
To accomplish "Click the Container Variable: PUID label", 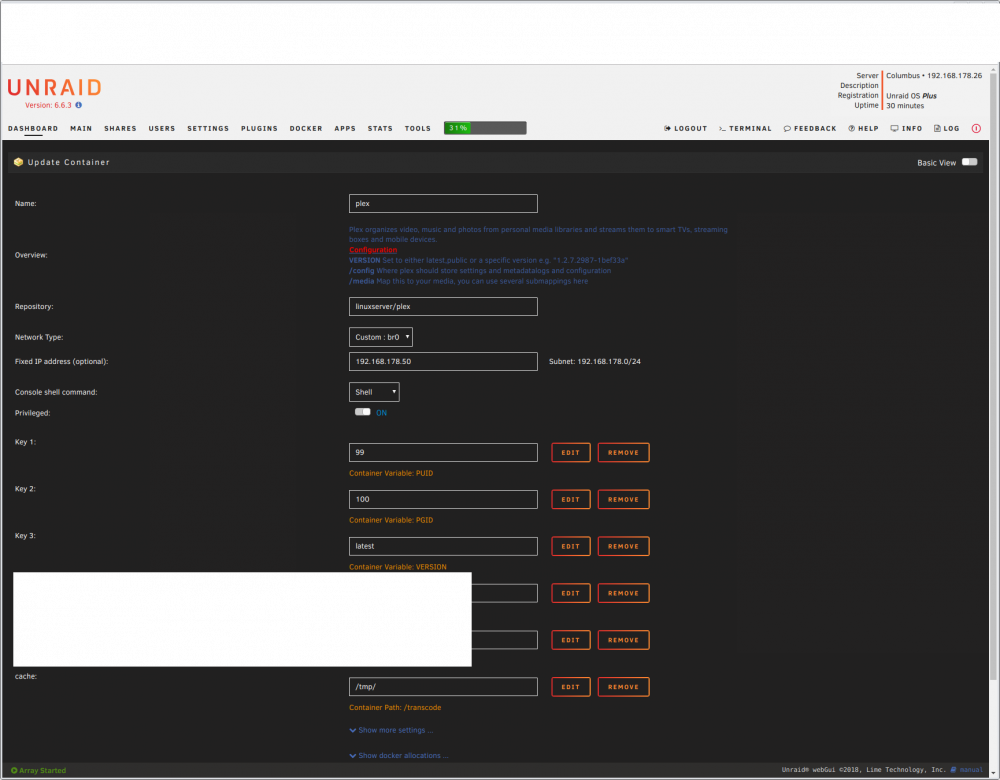I will [391, 473].
